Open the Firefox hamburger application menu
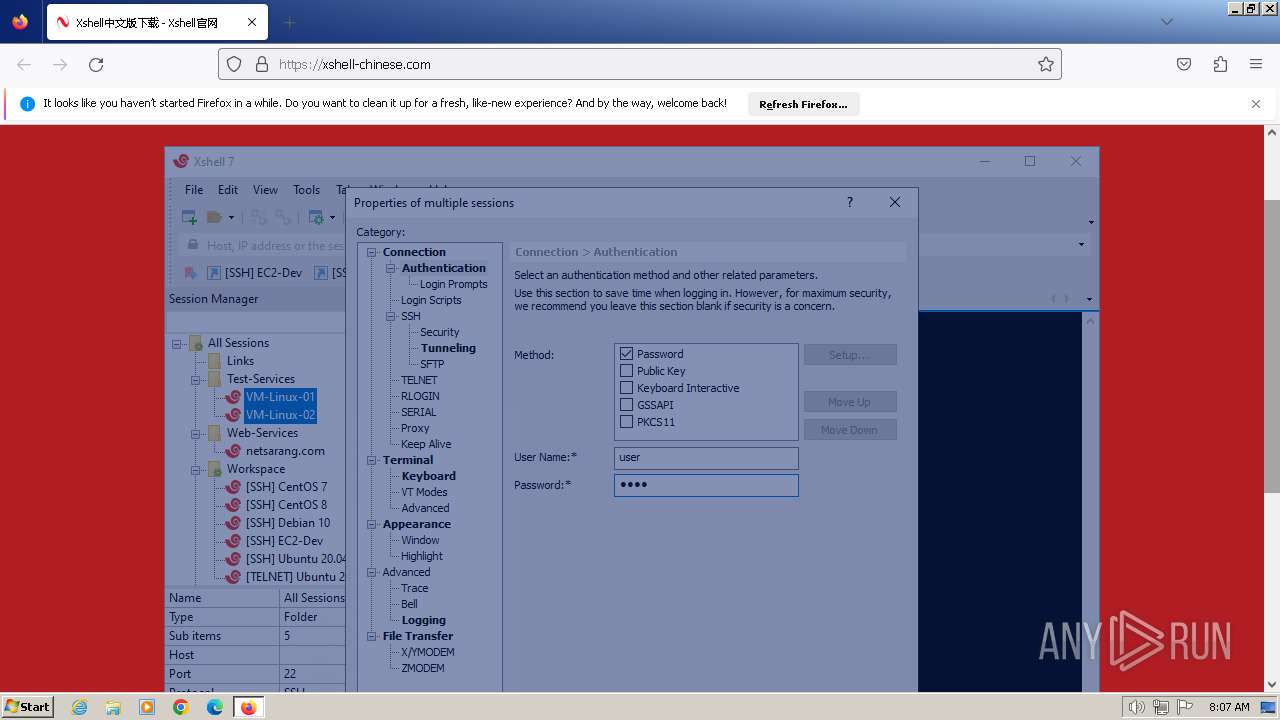 pos(1256,64)
